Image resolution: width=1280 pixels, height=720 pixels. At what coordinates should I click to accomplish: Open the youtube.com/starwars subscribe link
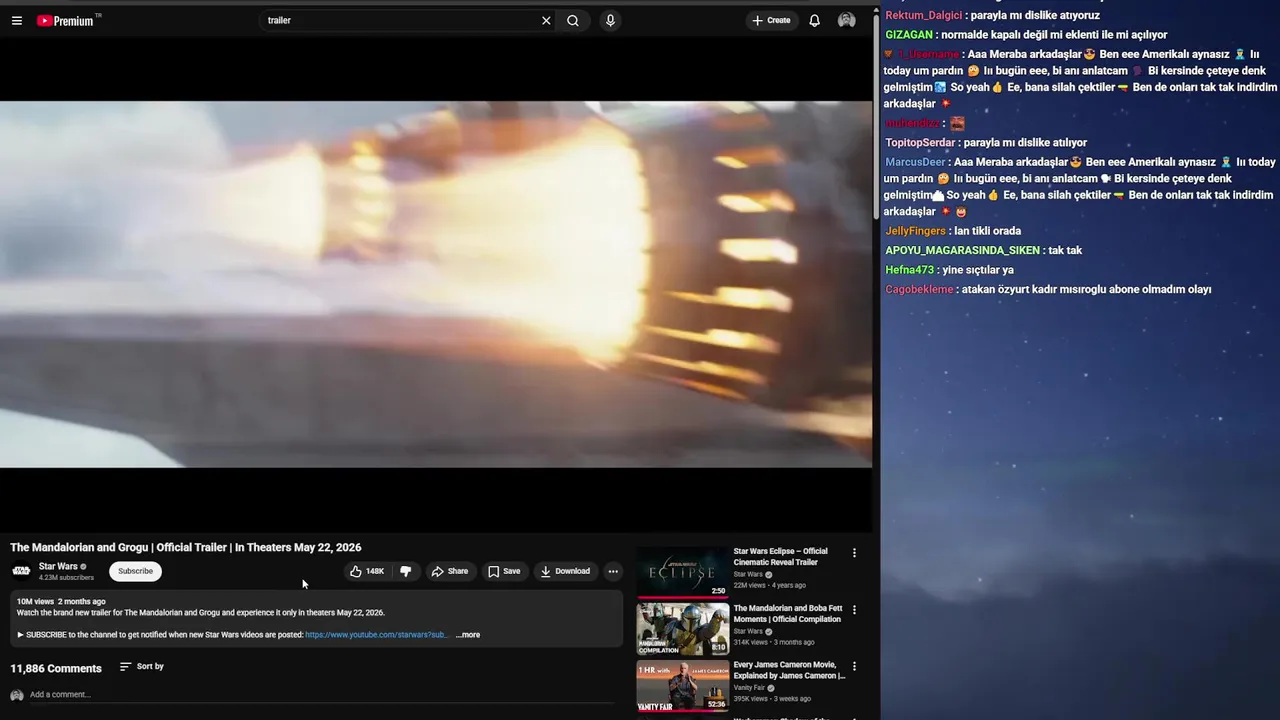(376, 635)
